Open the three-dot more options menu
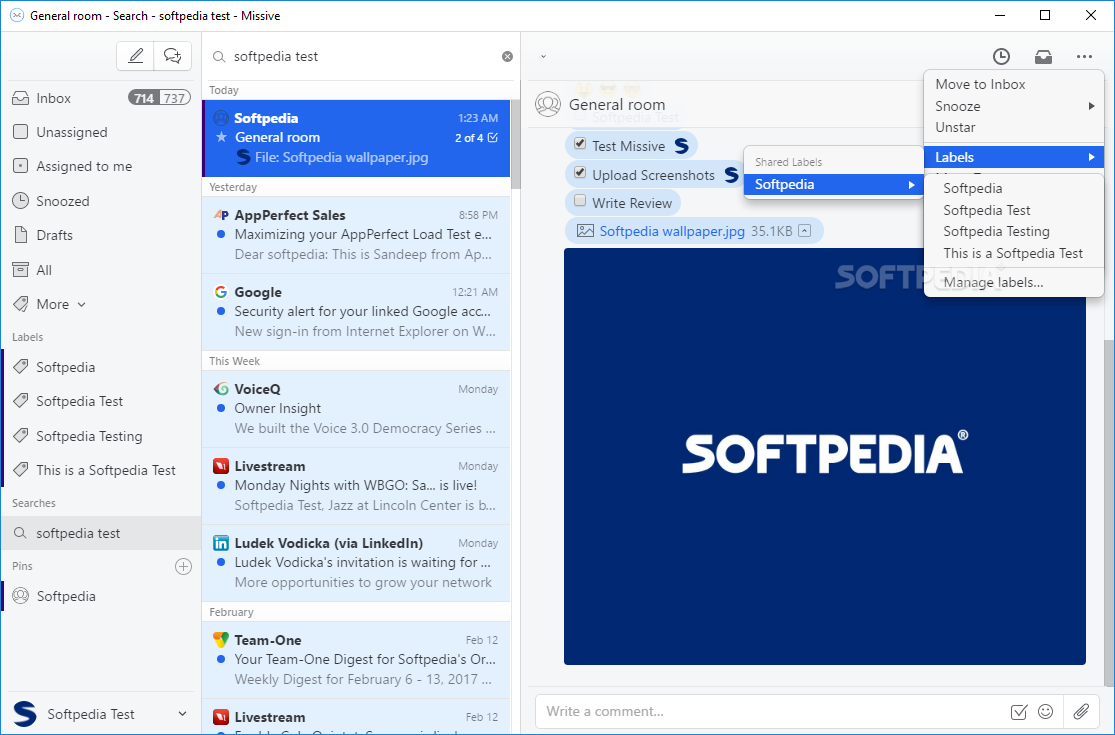 coord(1084,56)
